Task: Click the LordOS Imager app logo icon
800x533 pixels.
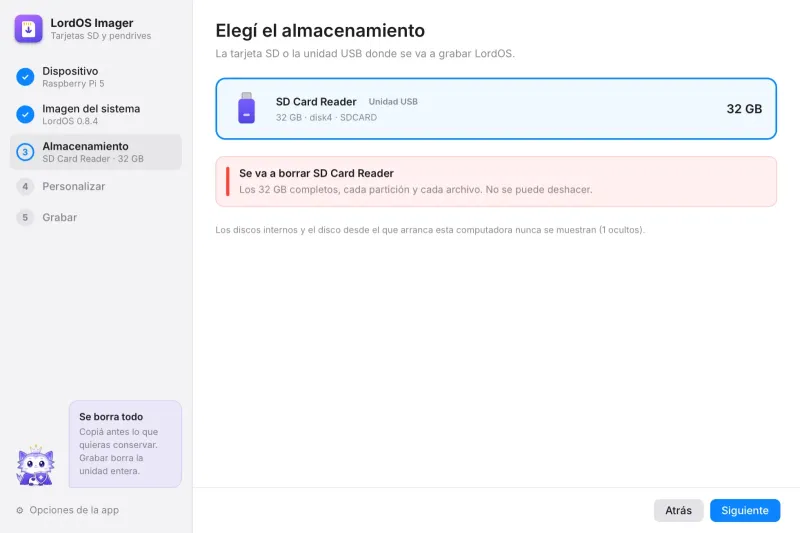Action: [x=29, y=29]
